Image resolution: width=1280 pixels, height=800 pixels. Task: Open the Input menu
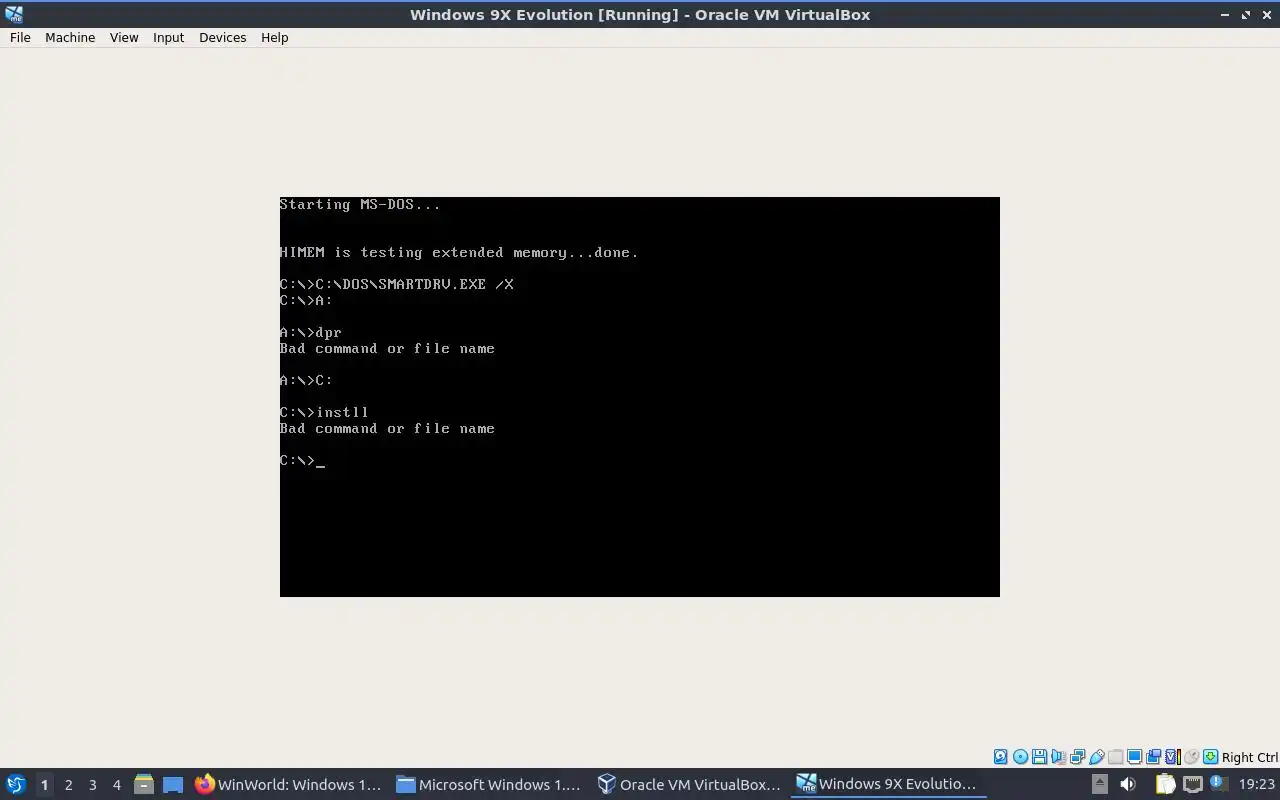(168, 37)
